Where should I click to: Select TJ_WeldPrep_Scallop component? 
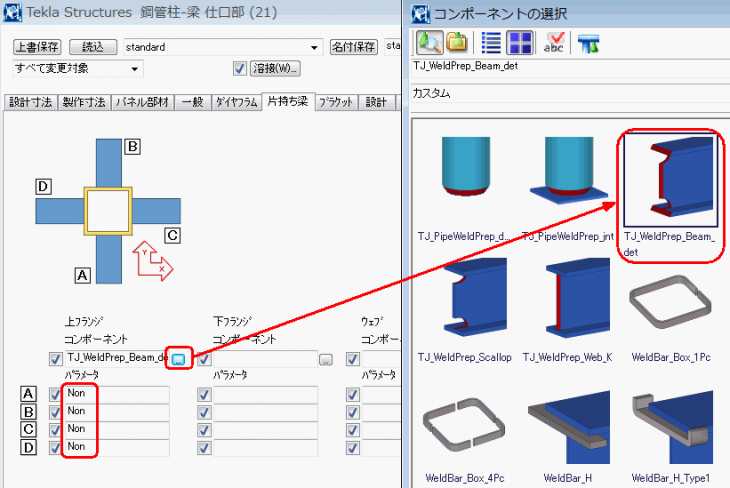475,298
